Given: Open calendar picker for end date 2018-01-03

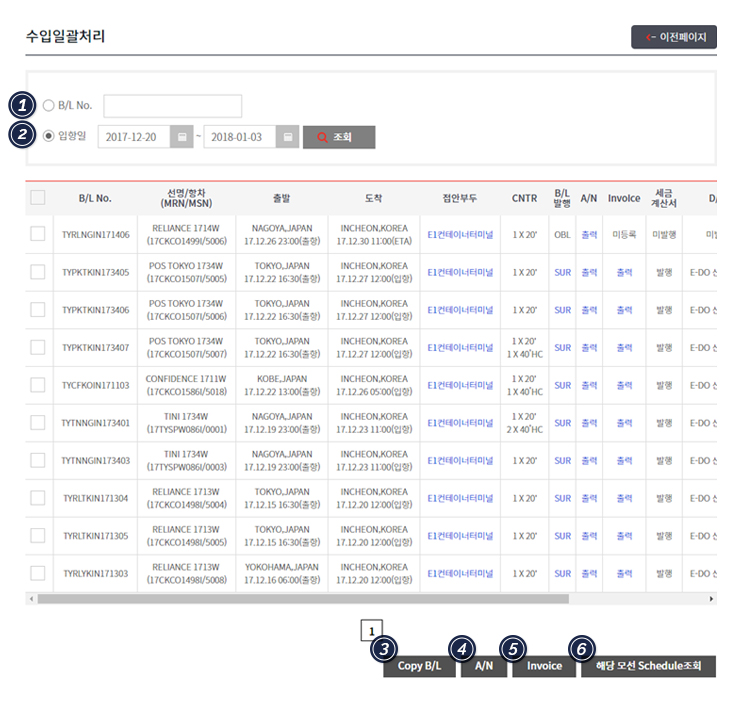Looking at the screenshot, I should click(x=287, y=137).
